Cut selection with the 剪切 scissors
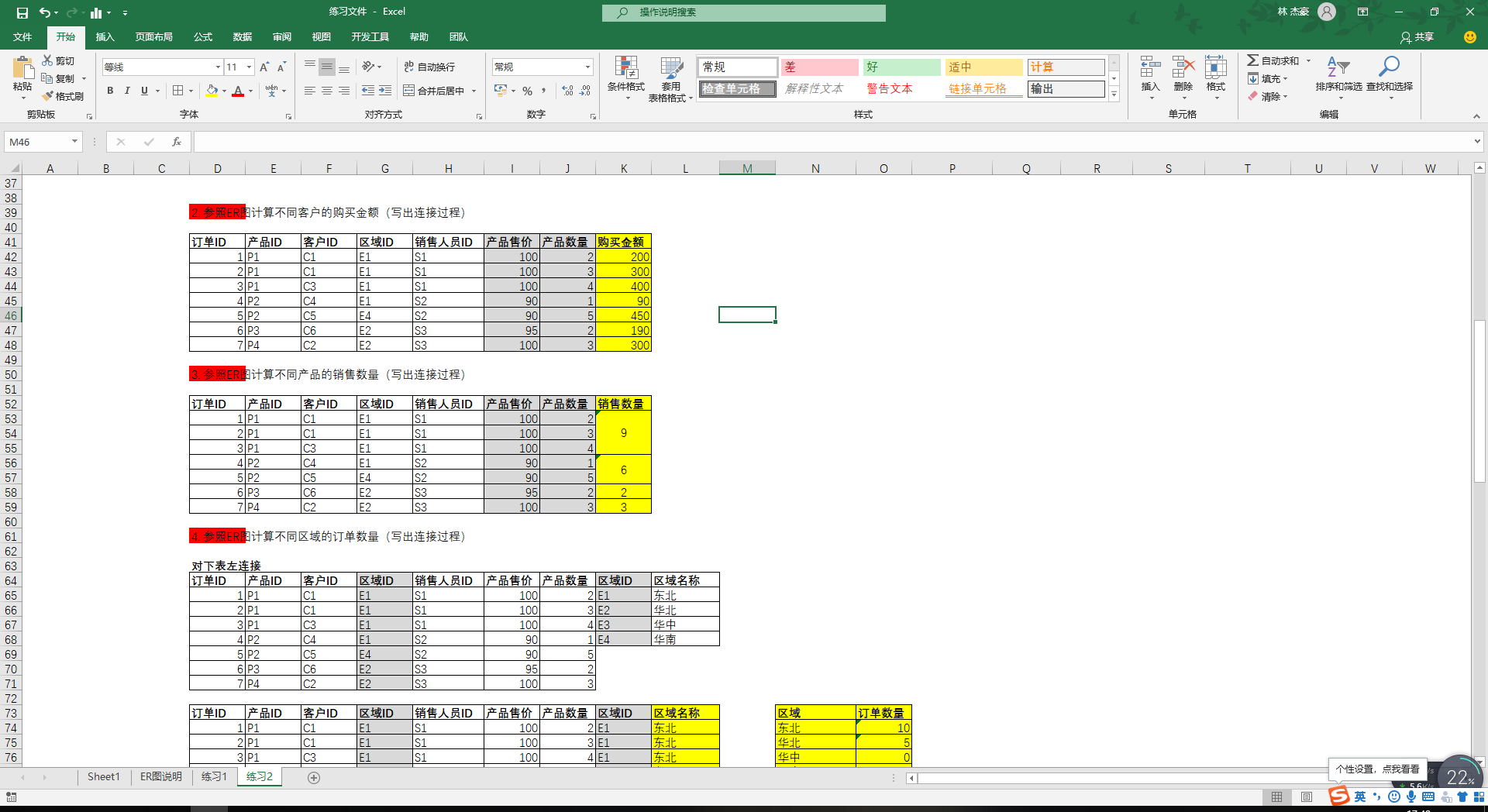The image size is (1488, 812). [59, 60]
